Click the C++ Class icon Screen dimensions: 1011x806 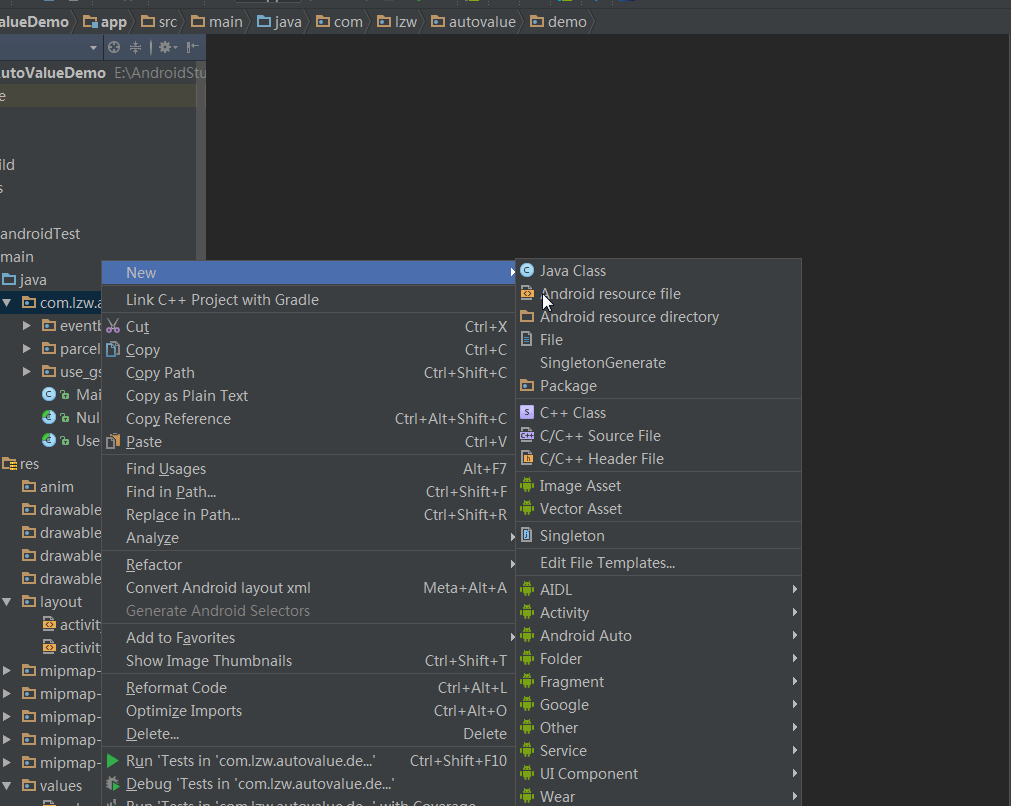[527, 412]
